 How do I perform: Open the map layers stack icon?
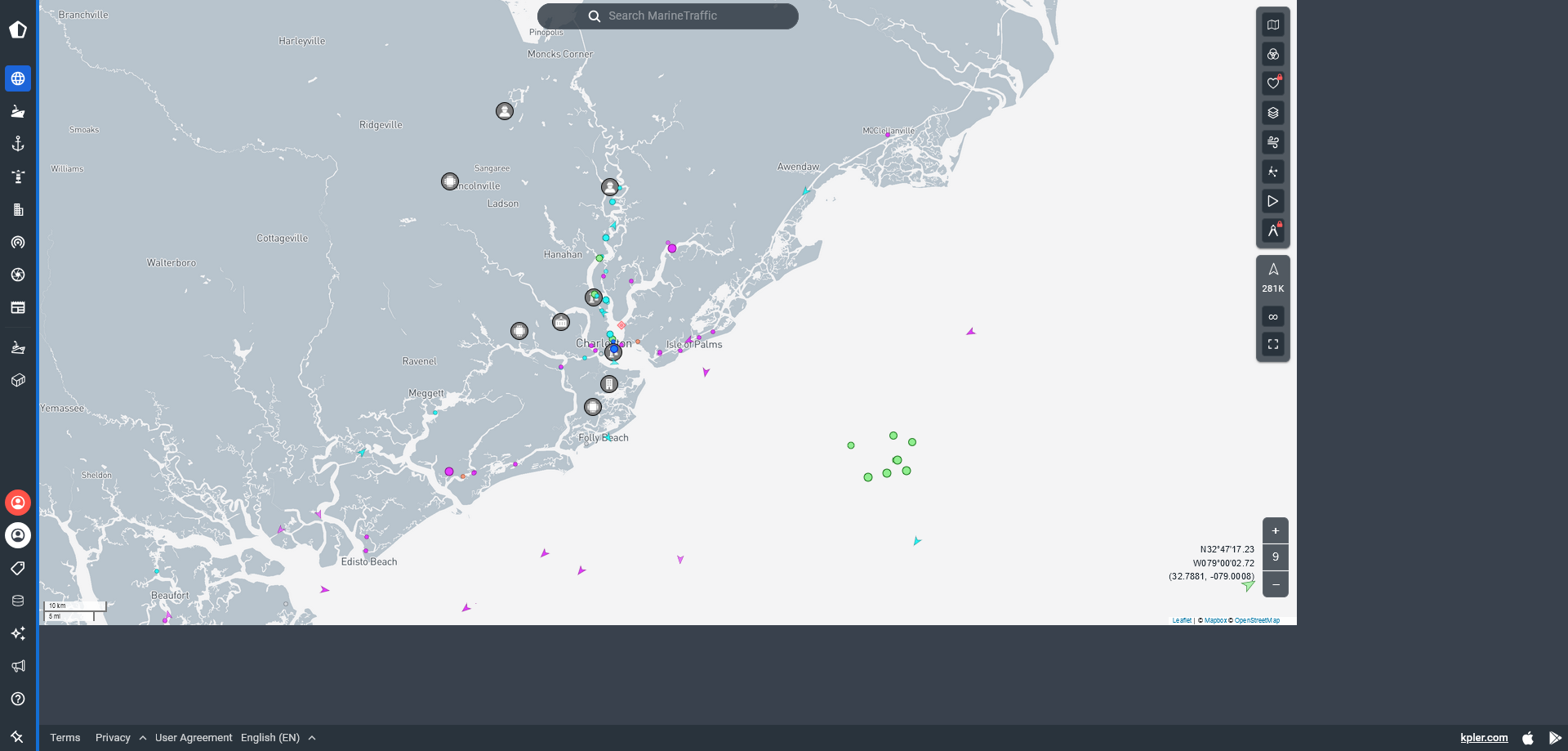point(1273,113)
